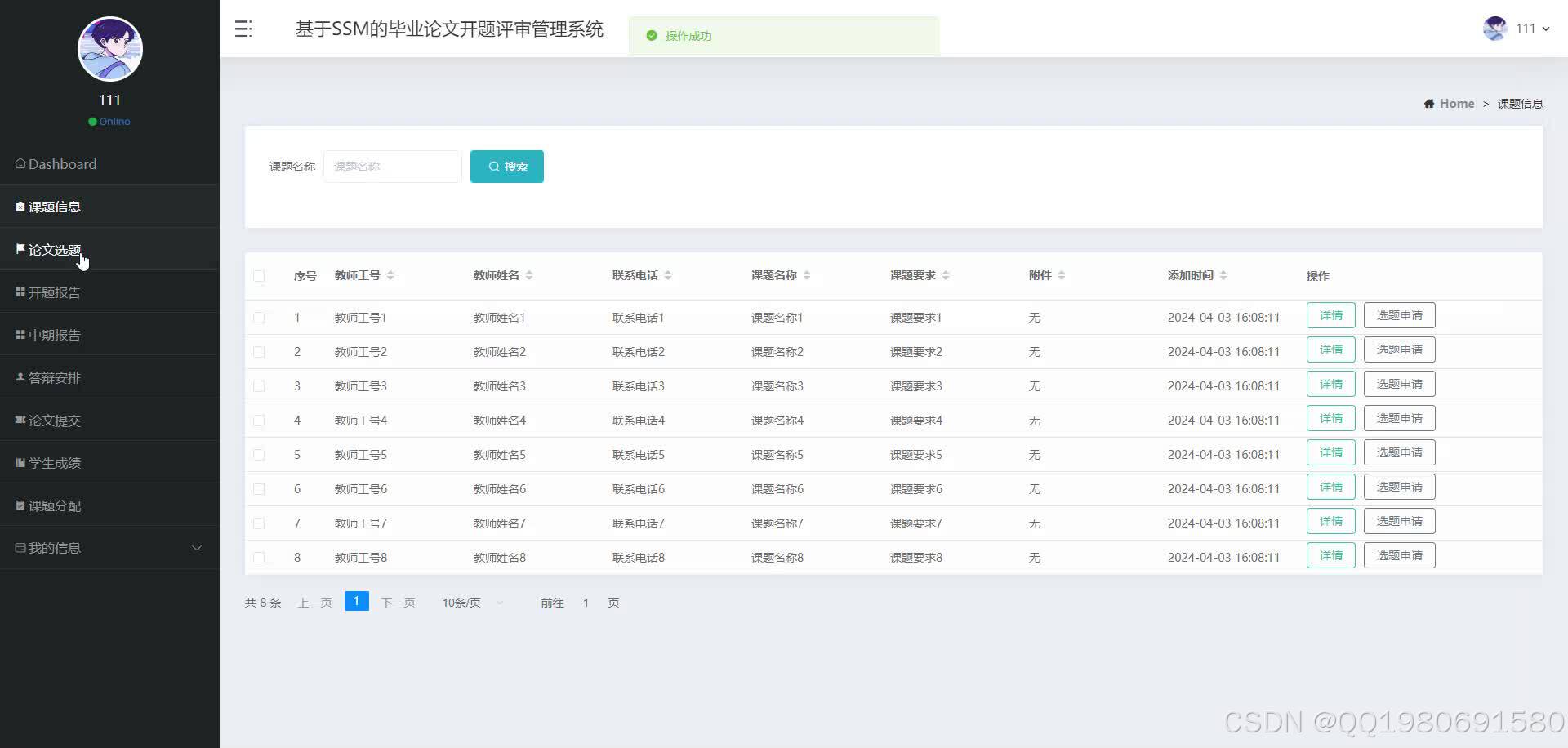Open the 课题分配 page from the sidebar

click(54, 505)
